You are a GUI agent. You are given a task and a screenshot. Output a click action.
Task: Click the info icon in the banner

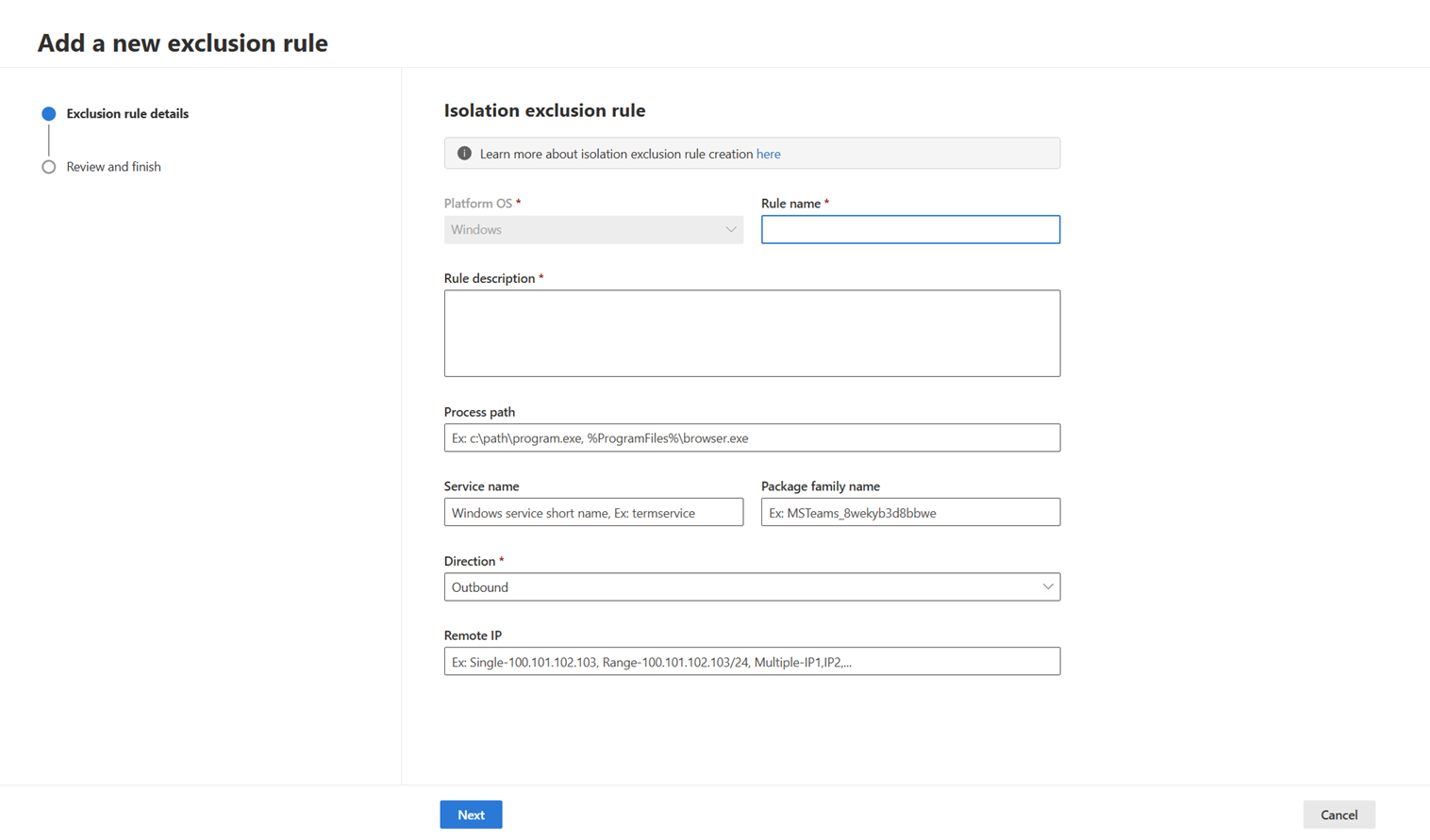(x=464, y=154)
